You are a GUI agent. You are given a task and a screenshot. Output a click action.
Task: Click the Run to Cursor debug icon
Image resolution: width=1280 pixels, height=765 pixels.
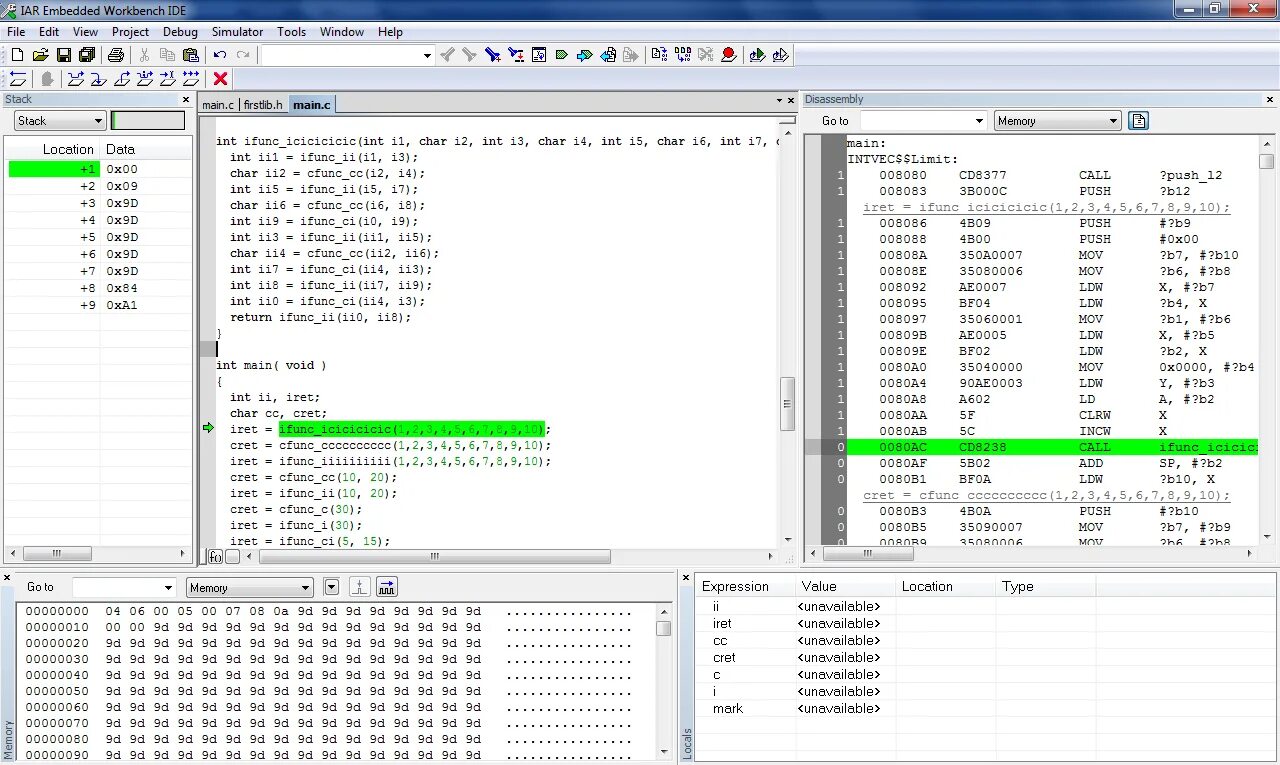[x=167, y=79]
